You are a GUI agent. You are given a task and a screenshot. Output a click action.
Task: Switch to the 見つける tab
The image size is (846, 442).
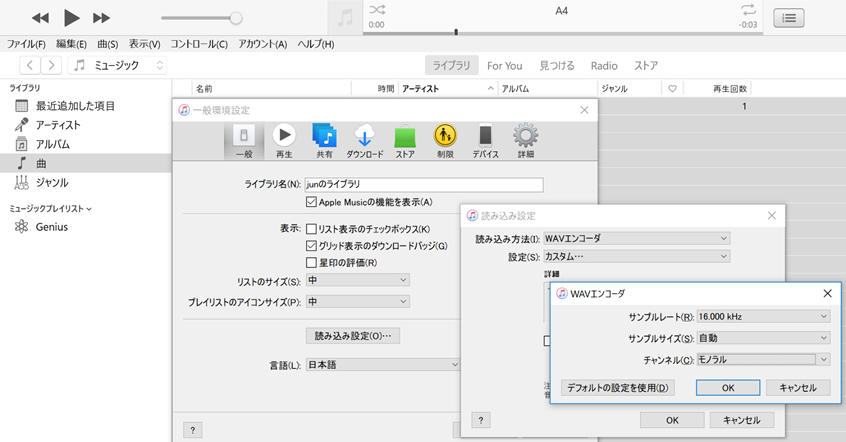[x=557, y=65]
